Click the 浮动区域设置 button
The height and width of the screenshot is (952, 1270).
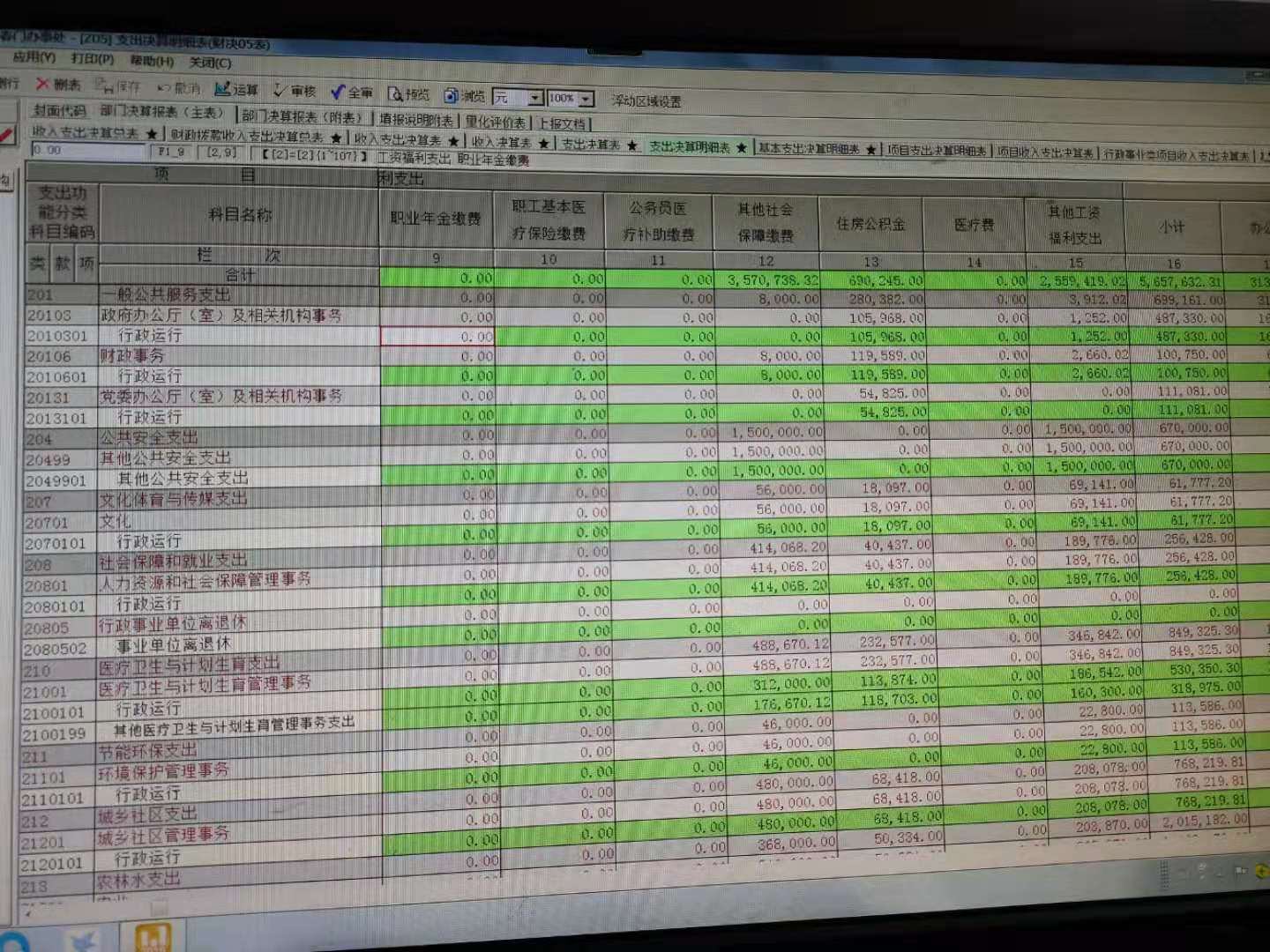[646, 101]
